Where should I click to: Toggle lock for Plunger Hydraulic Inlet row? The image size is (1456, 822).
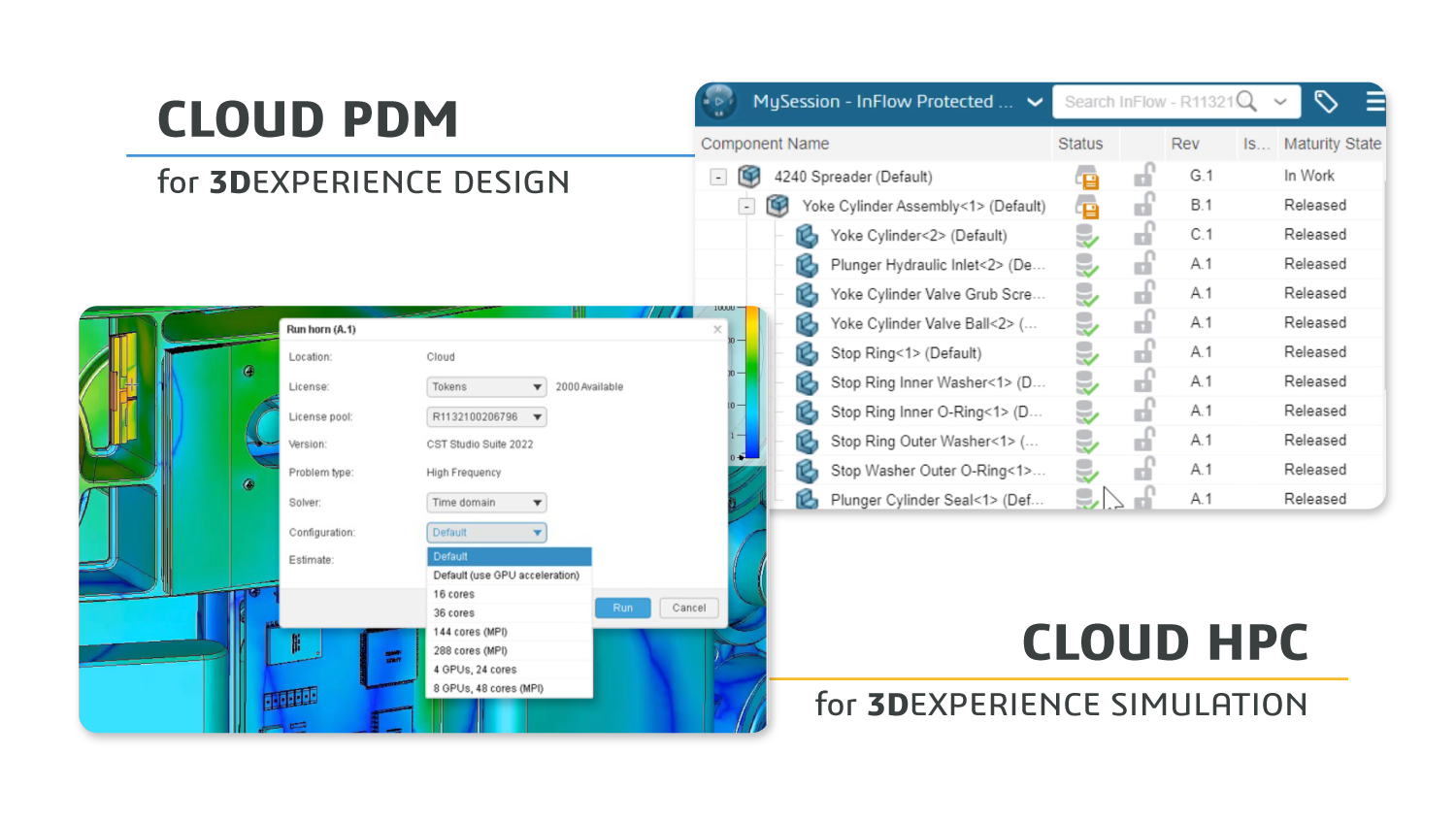coord(1144,263)
